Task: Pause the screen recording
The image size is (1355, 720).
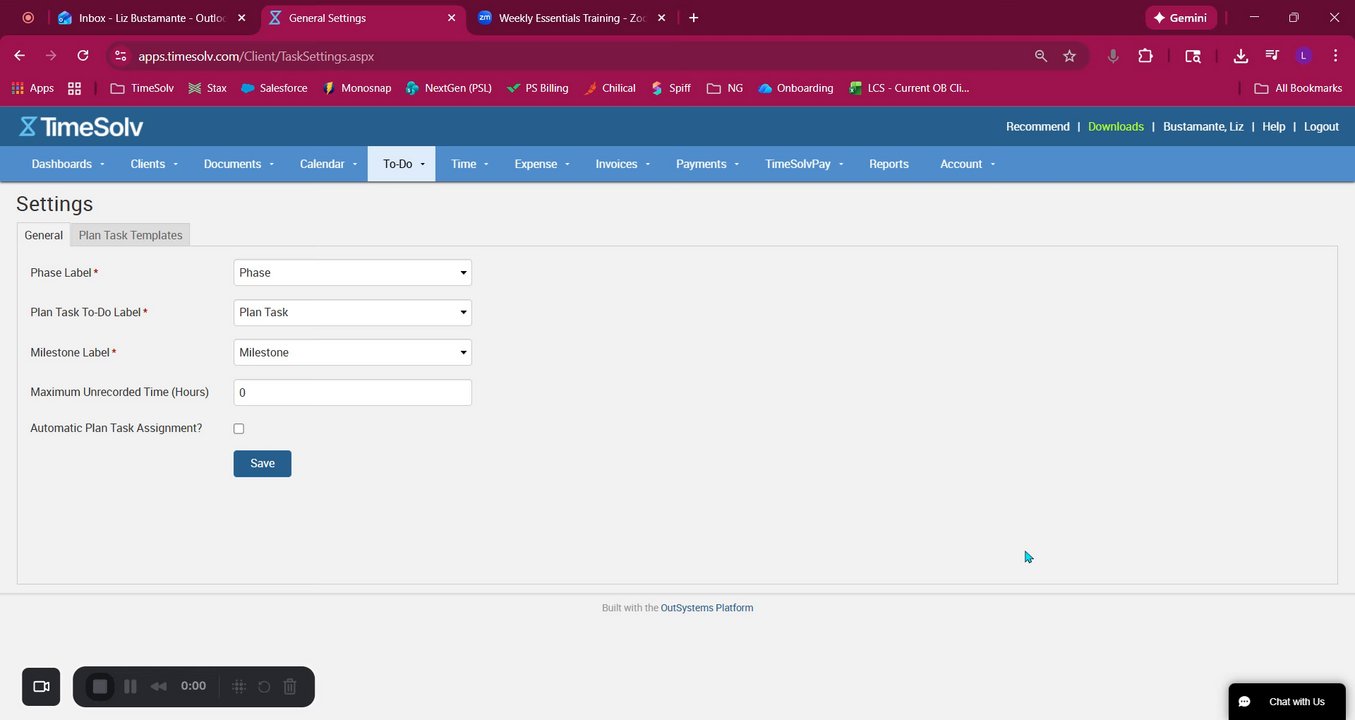Action: click(130, 686)
